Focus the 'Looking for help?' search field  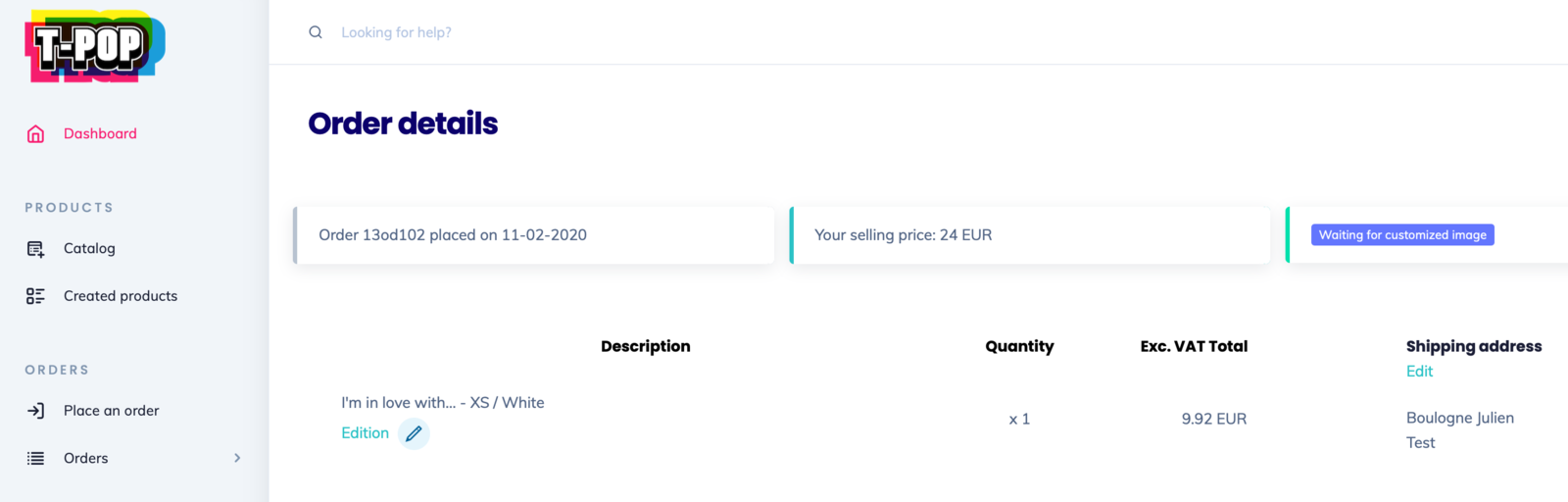[396, 32]
